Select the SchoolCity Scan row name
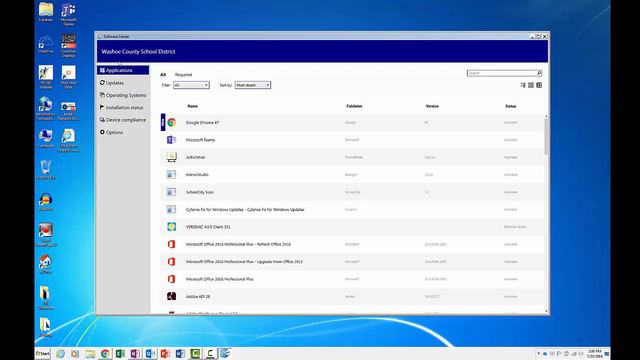 pyautogui.click(x=200, y=192)
